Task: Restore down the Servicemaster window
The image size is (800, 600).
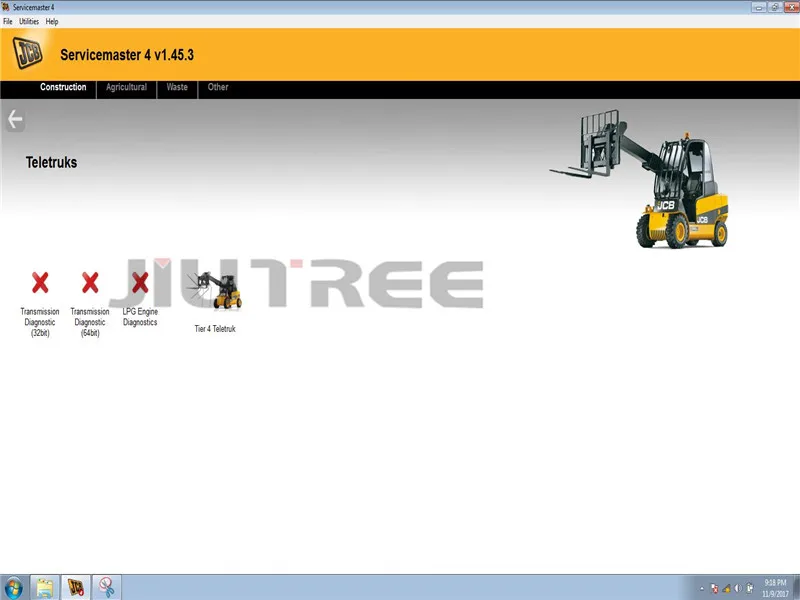Action: (774, 7)
